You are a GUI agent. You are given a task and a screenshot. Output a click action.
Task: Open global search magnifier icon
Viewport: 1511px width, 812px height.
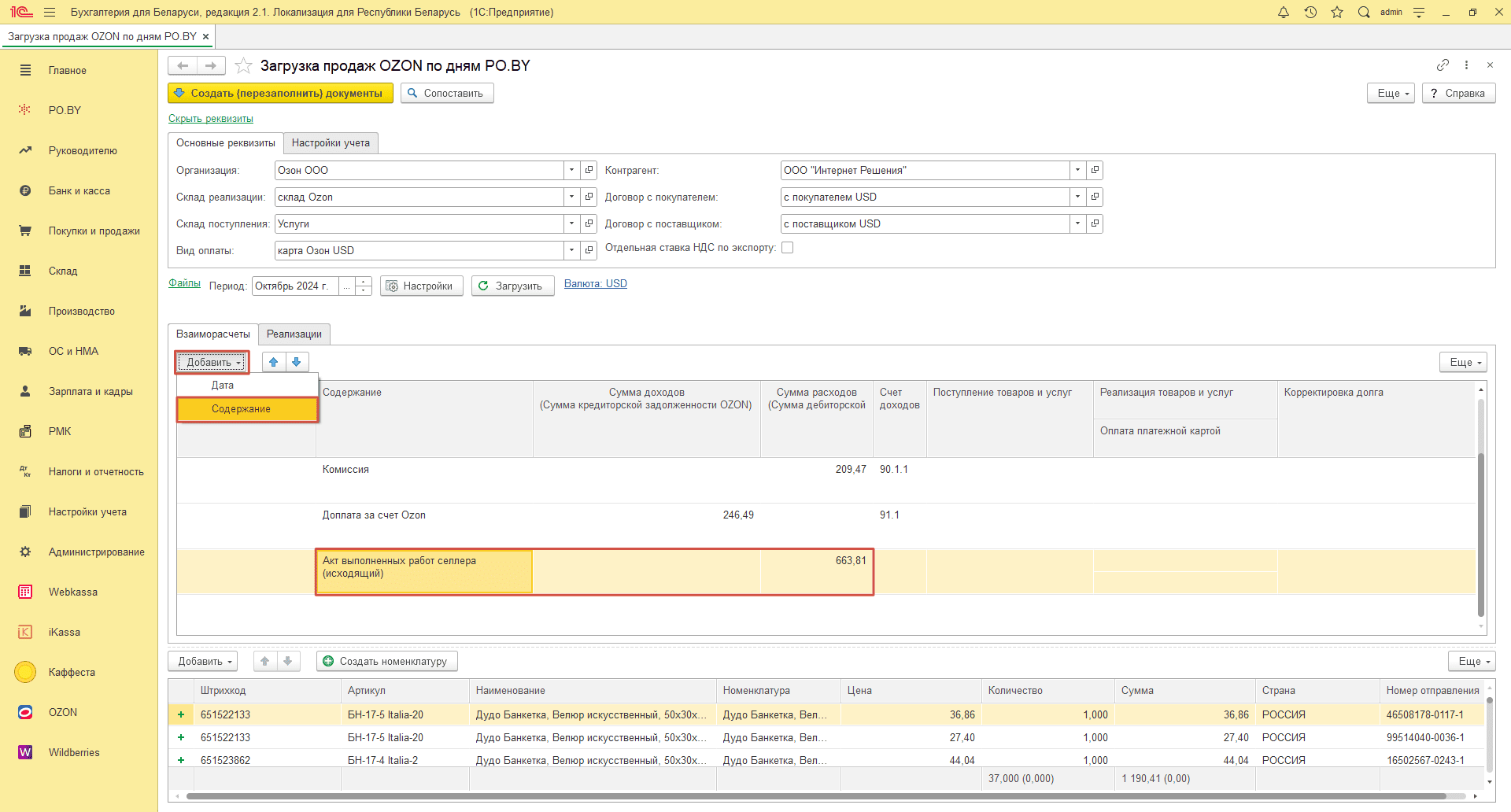pos(1364,12)
